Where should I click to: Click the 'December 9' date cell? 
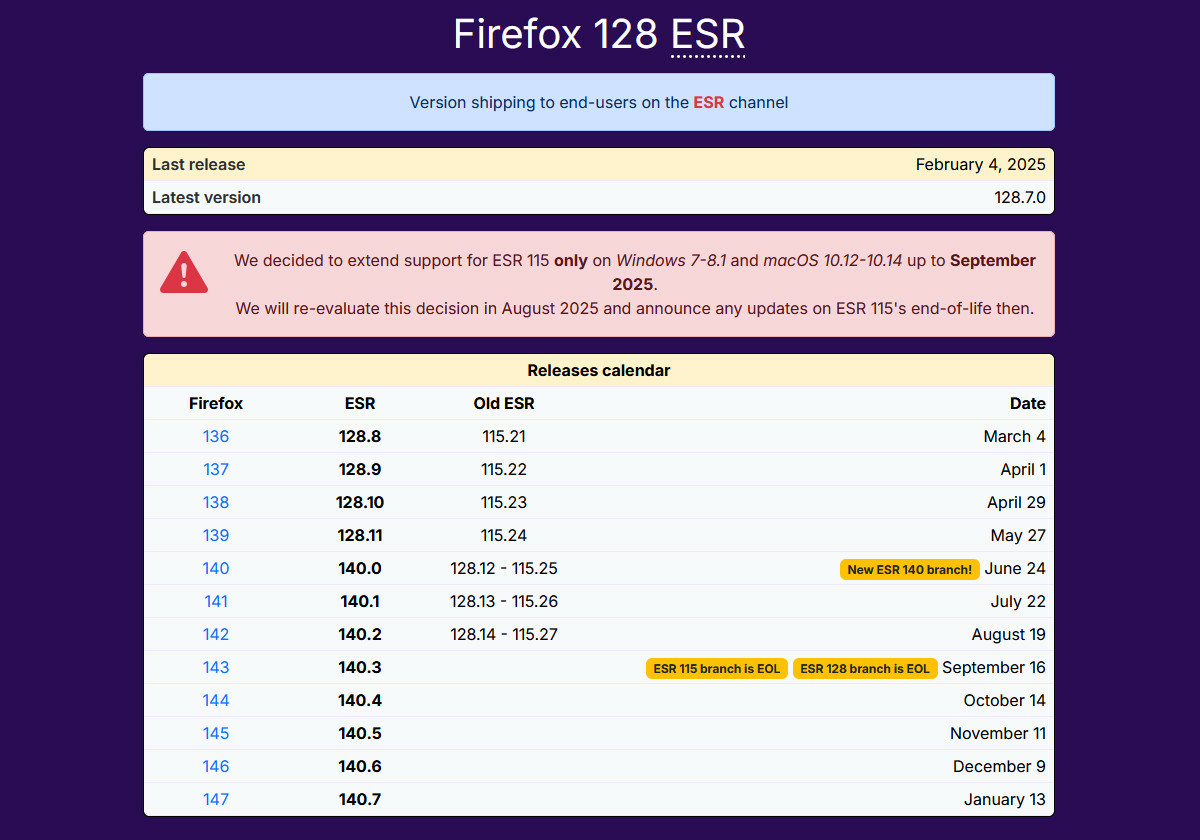(999, 766)
